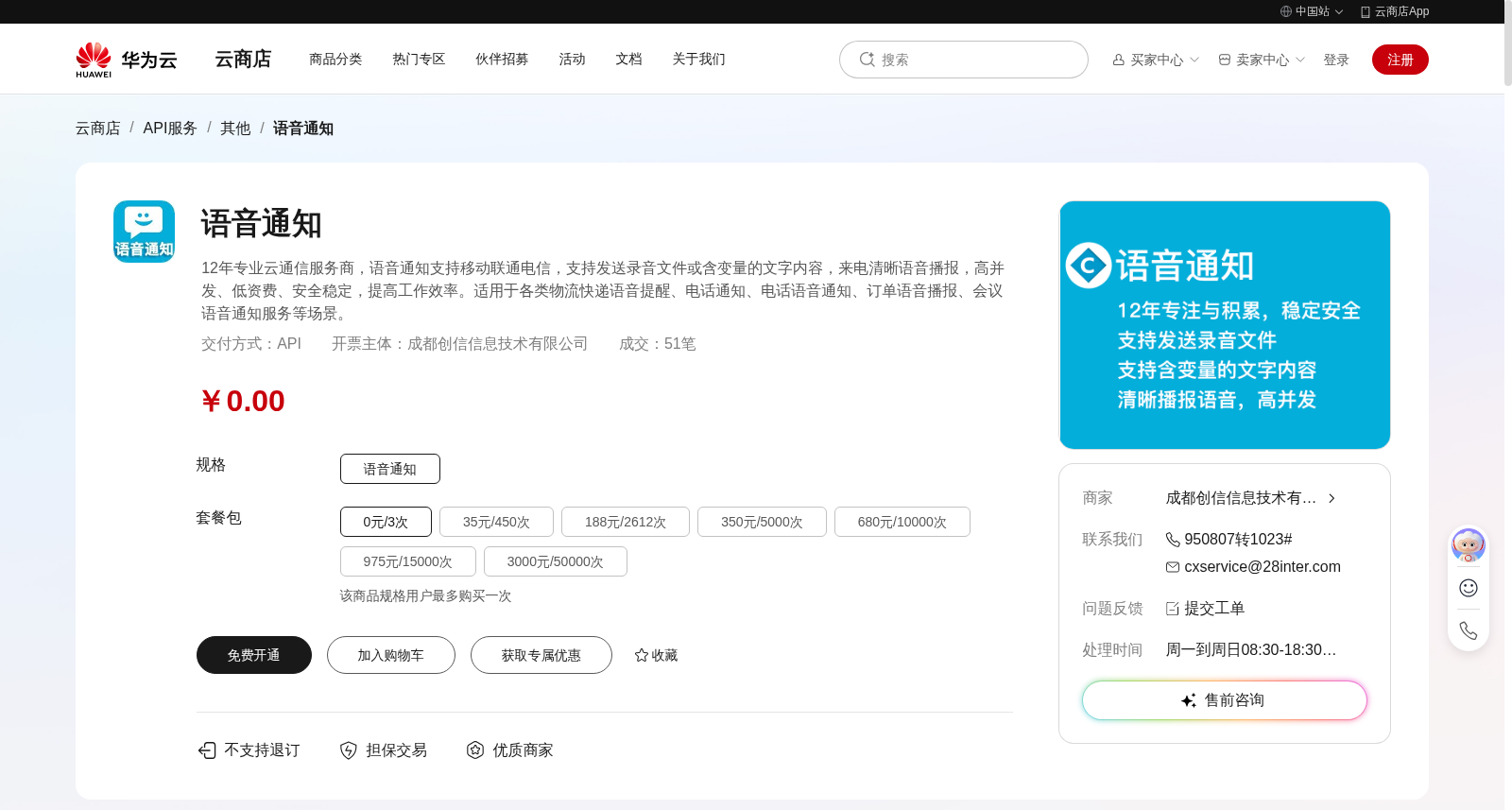Click the 云商店 header title
This screenshot has width=1512, height=810.
point(243,59)
